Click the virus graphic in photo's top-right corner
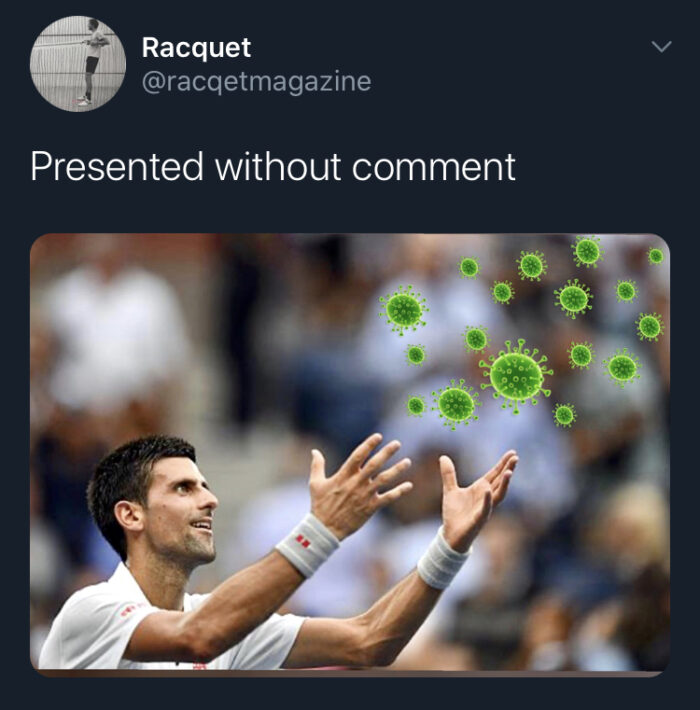Screen dimensions: 700x710 point(656,256)
